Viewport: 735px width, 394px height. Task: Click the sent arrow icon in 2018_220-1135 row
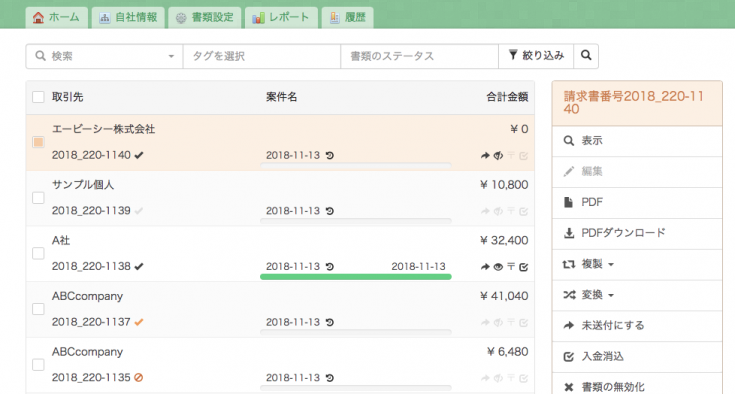(485, 378)
